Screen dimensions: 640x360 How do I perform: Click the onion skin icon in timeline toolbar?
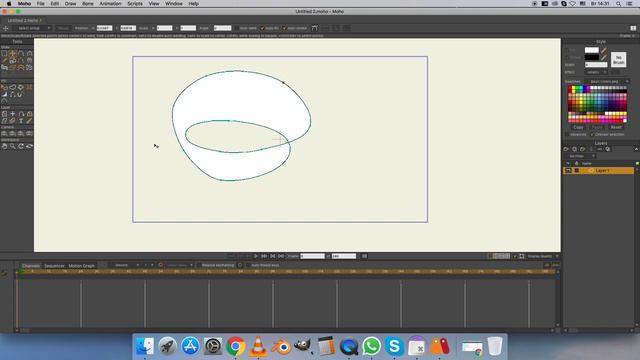click(160, 265)
